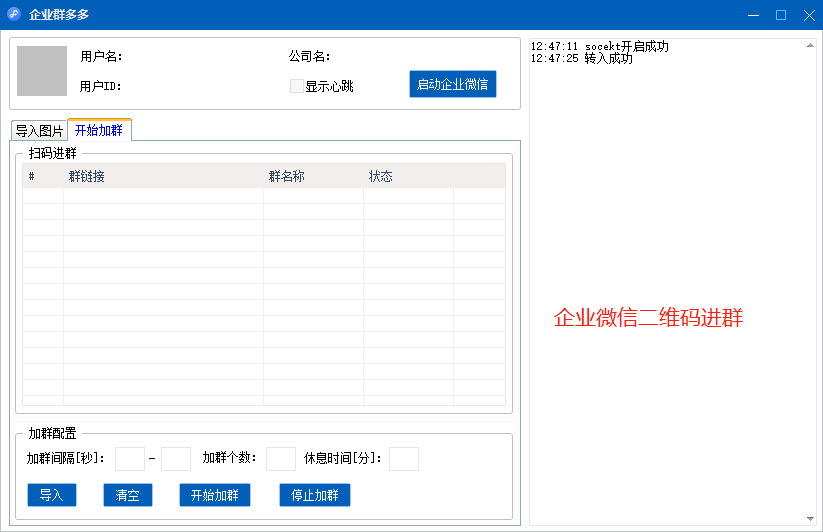Click the 群链接 column header
This screenshot has width=823, height=532.
click(x=162, y=177)
